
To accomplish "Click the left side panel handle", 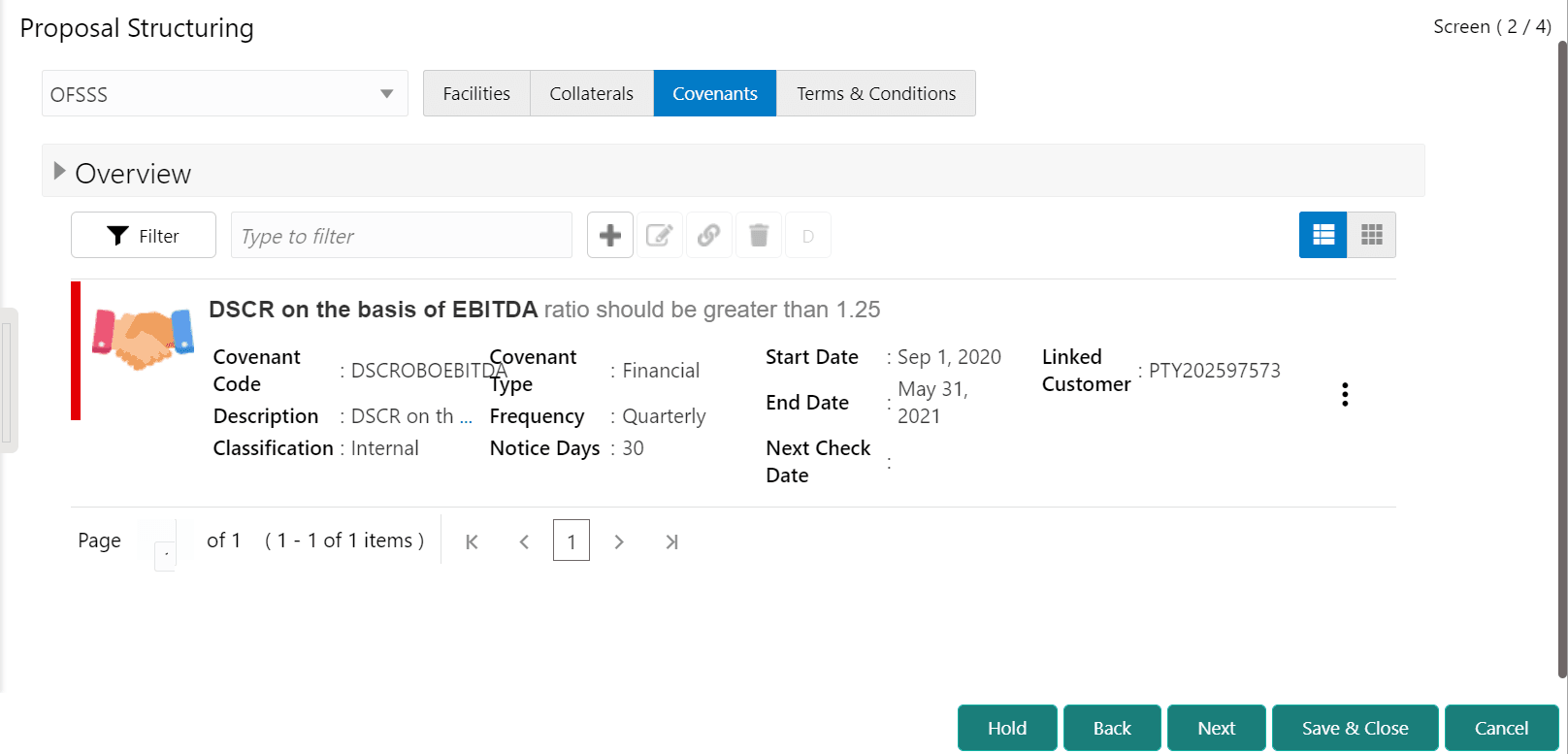I will 8,380.
